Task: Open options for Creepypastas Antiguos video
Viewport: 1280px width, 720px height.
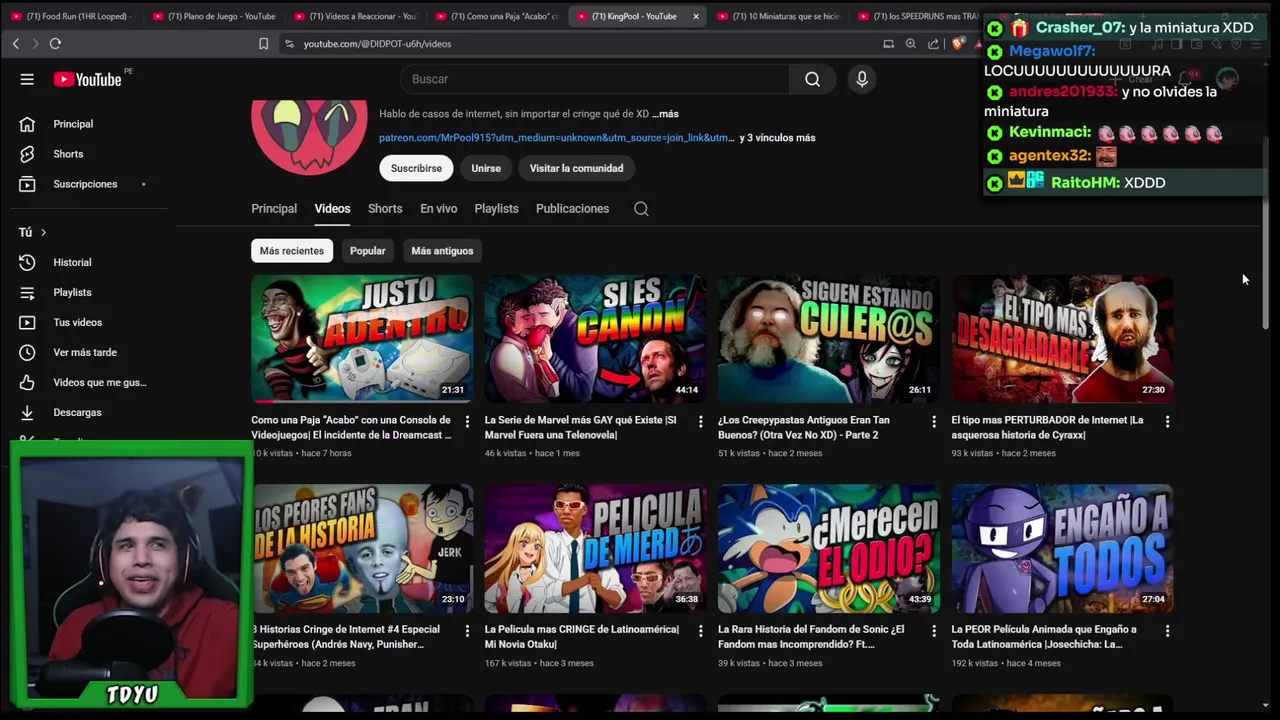Action: pyautogui.click(x=934, y=422)
